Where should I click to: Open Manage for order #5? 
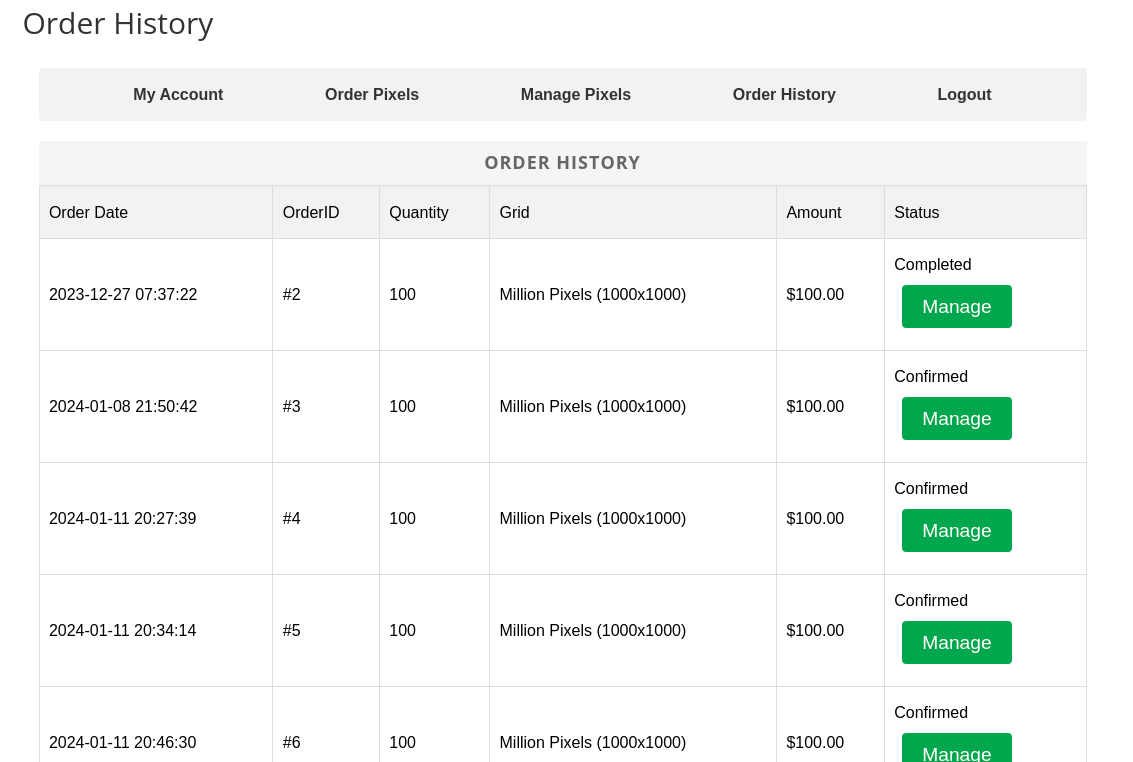[956, 642]
